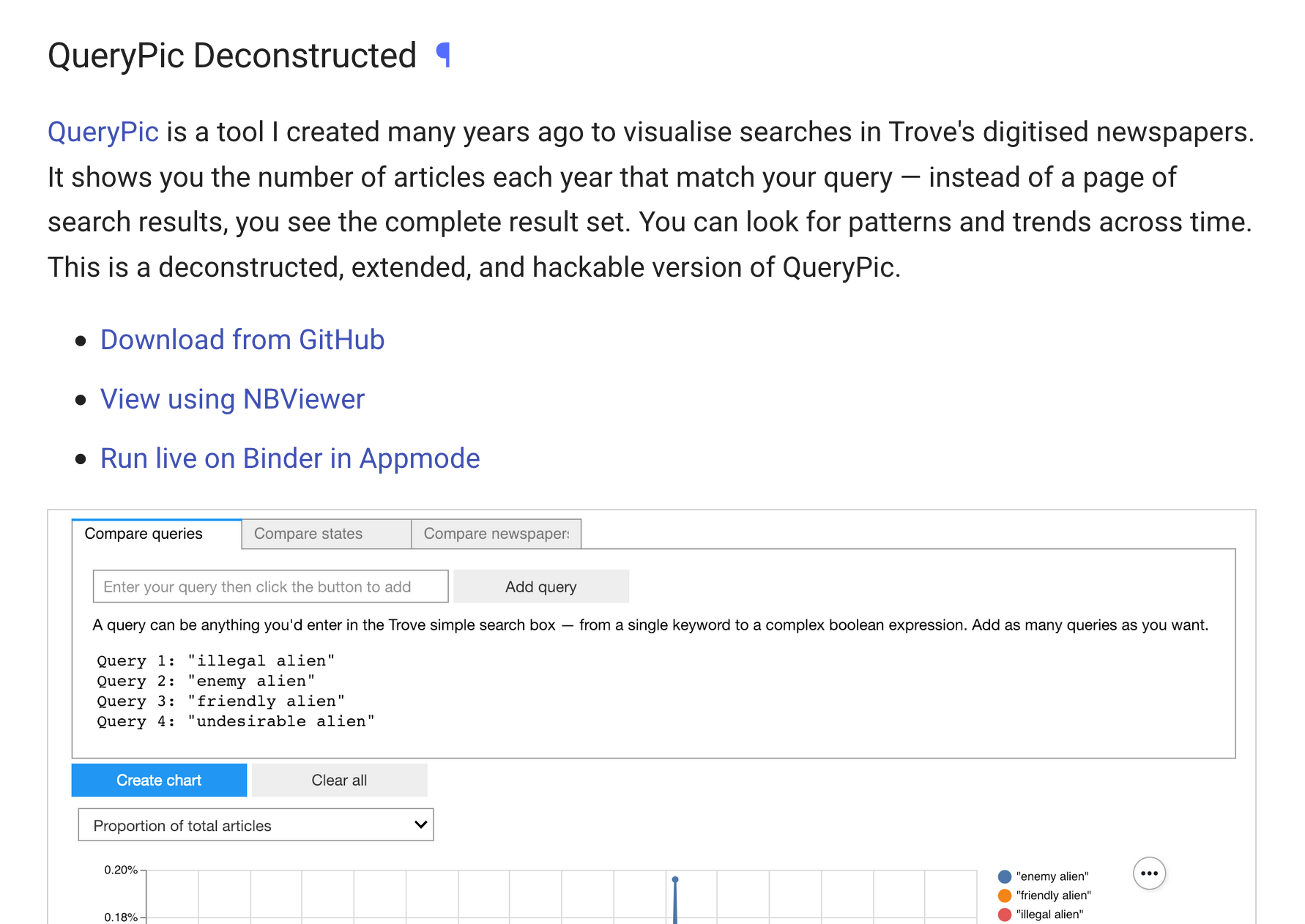1305x924 pixels.
Task: Click the pilcrow permalink icon beside the heading
Action: [x=443, y=56]
